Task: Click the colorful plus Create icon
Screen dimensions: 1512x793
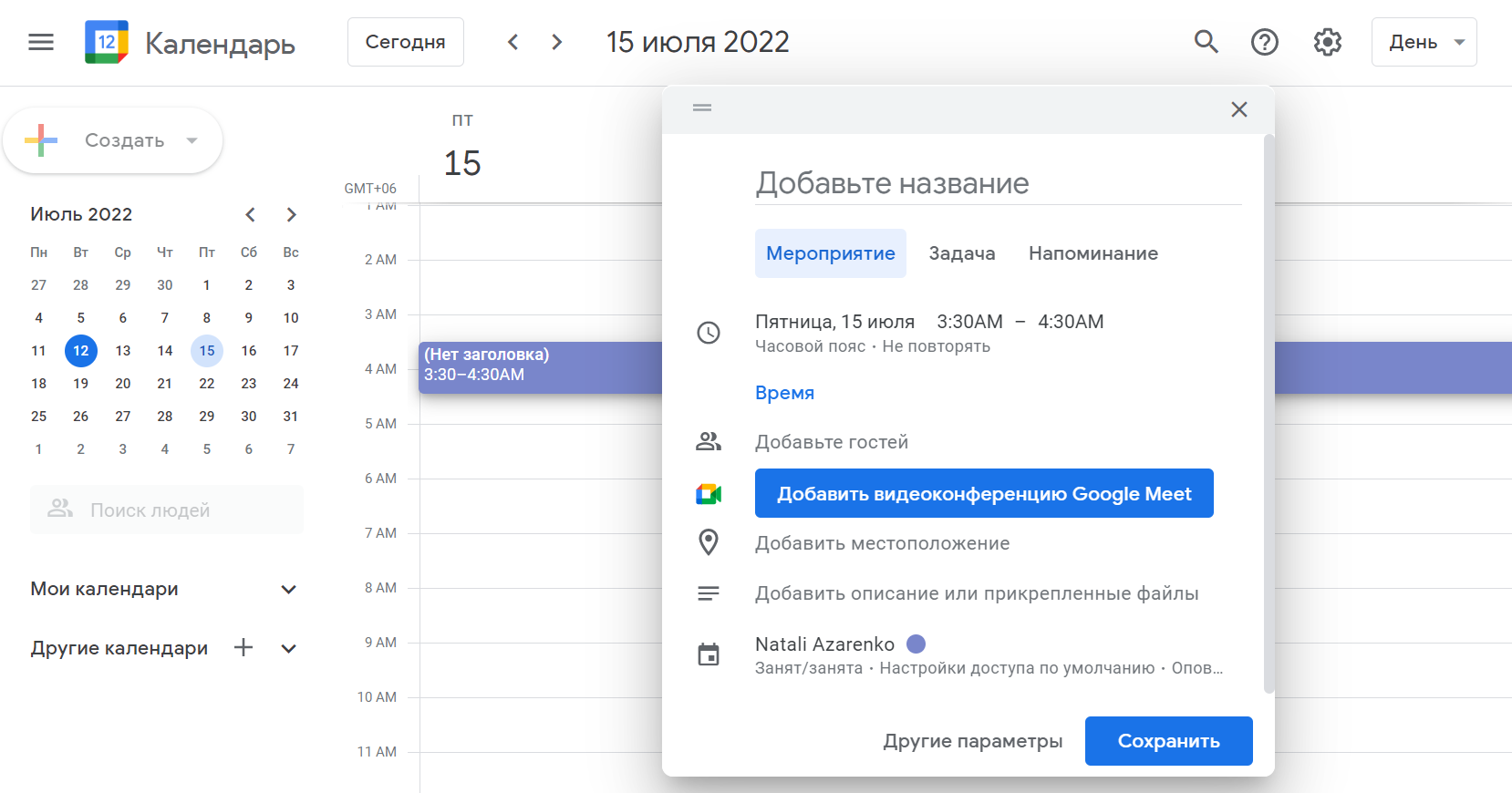Action: click(x=41, y=140)
